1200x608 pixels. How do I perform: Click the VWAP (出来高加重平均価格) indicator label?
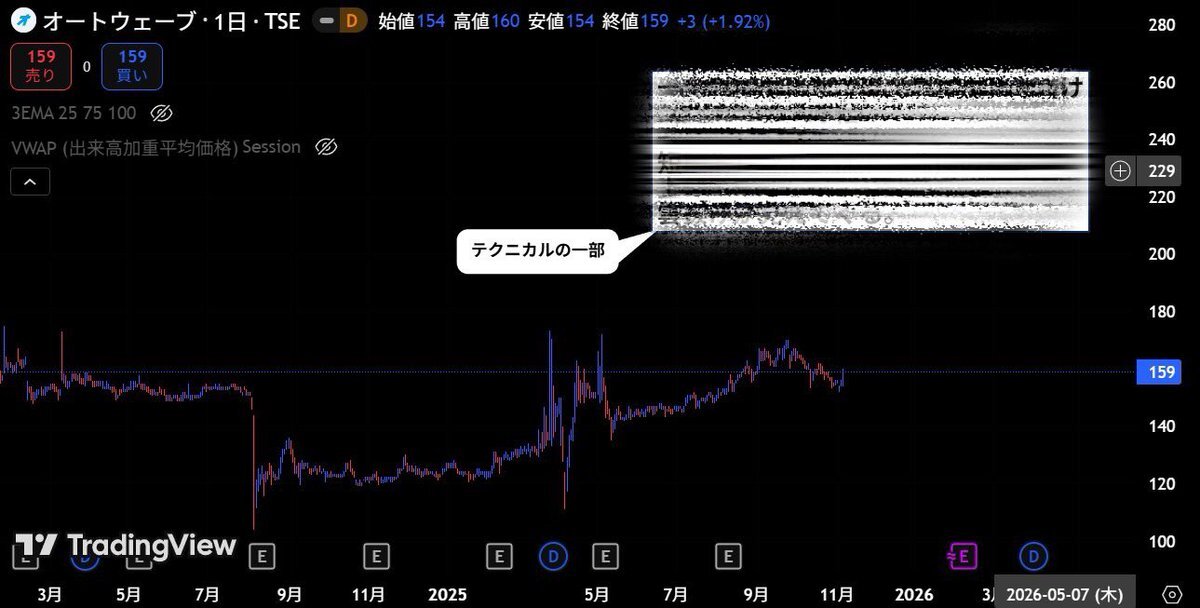click(155, 147)
